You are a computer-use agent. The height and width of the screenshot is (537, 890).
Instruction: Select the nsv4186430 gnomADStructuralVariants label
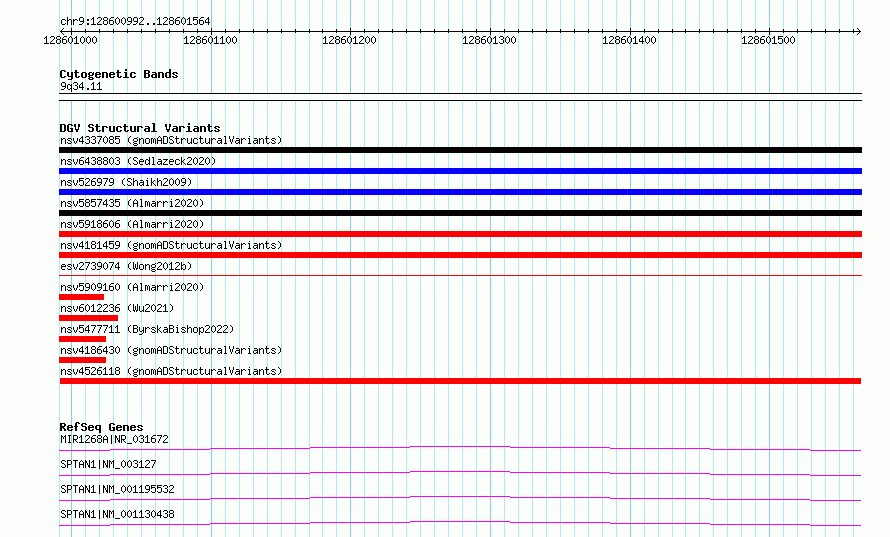(x=171, y=350)
